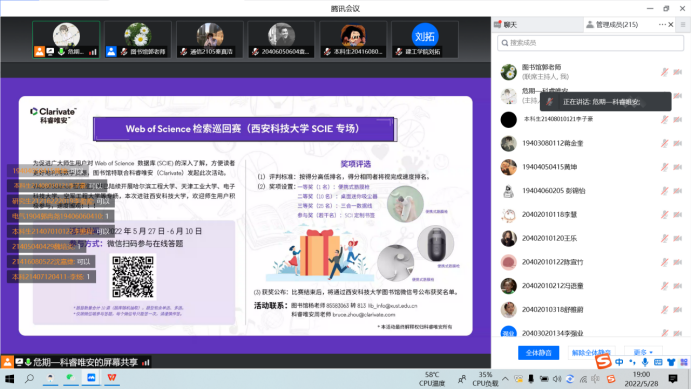This screenshot has height=389, width=692.
Task: Toggle microphone for 本科生21408010121 member
Action: point(664,120)
